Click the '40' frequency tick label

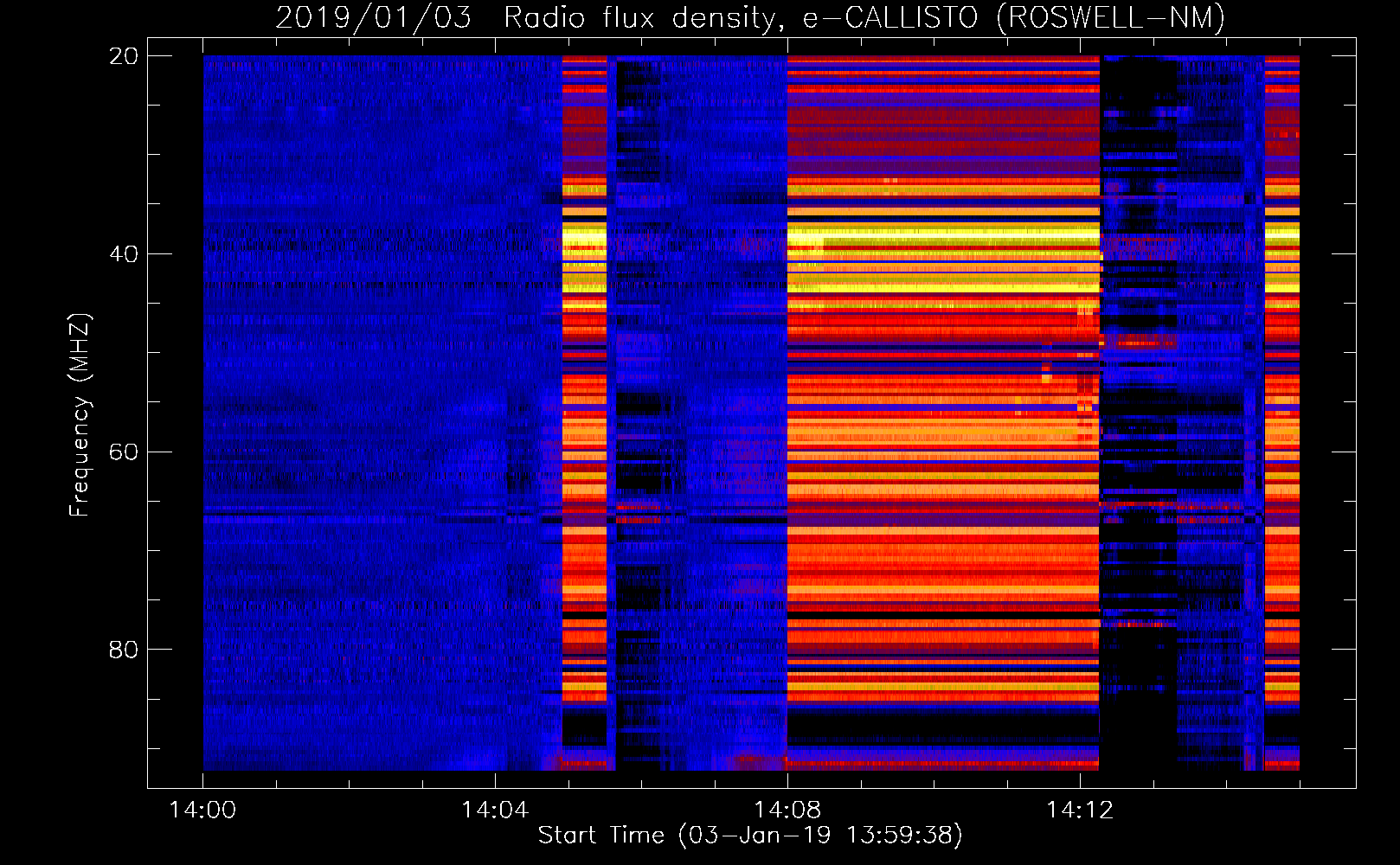click(x=124, y=254)
